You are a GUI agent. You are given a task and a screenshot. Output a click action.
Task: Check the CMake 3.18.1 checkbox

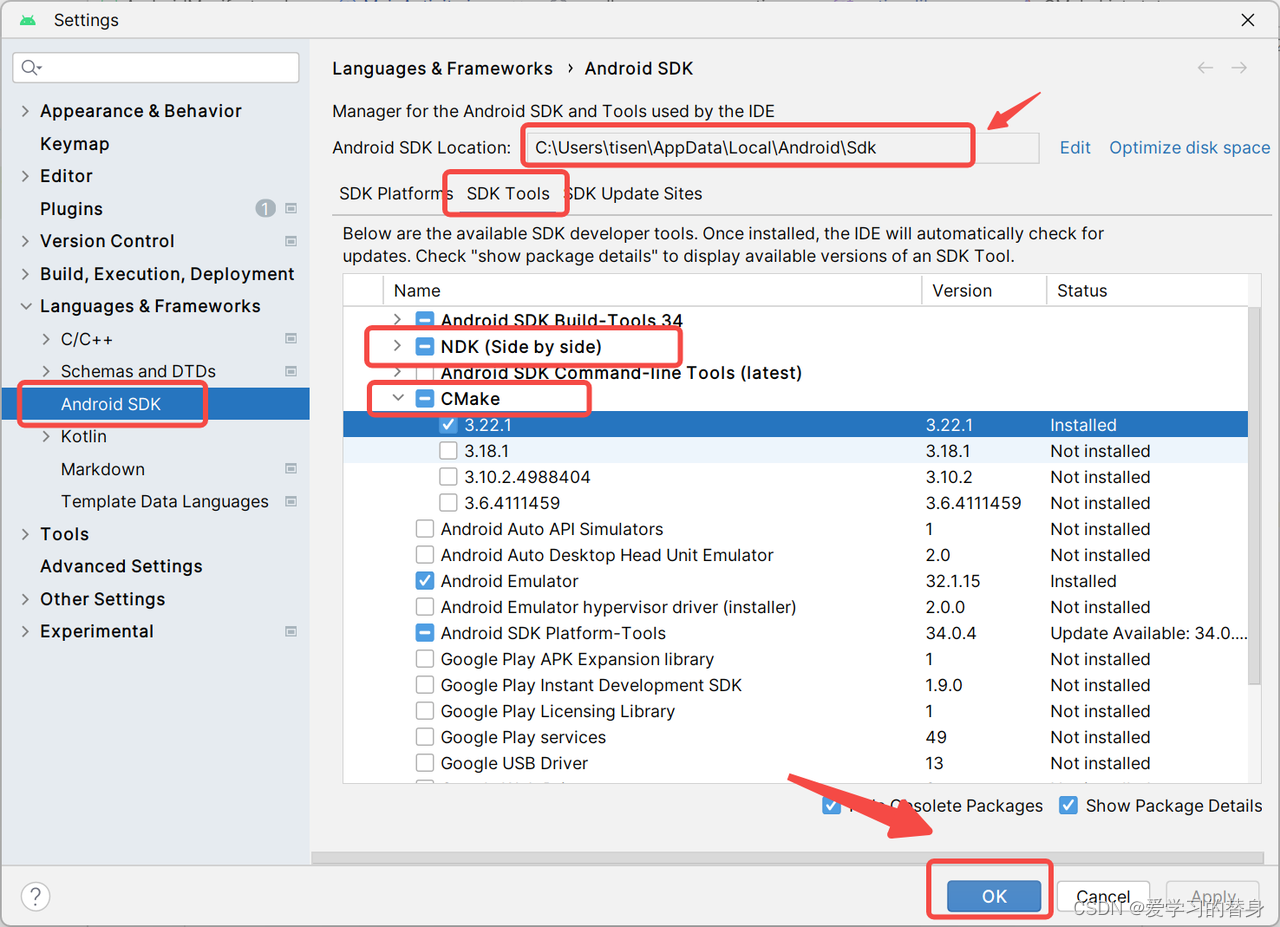(x=448, y=451)
